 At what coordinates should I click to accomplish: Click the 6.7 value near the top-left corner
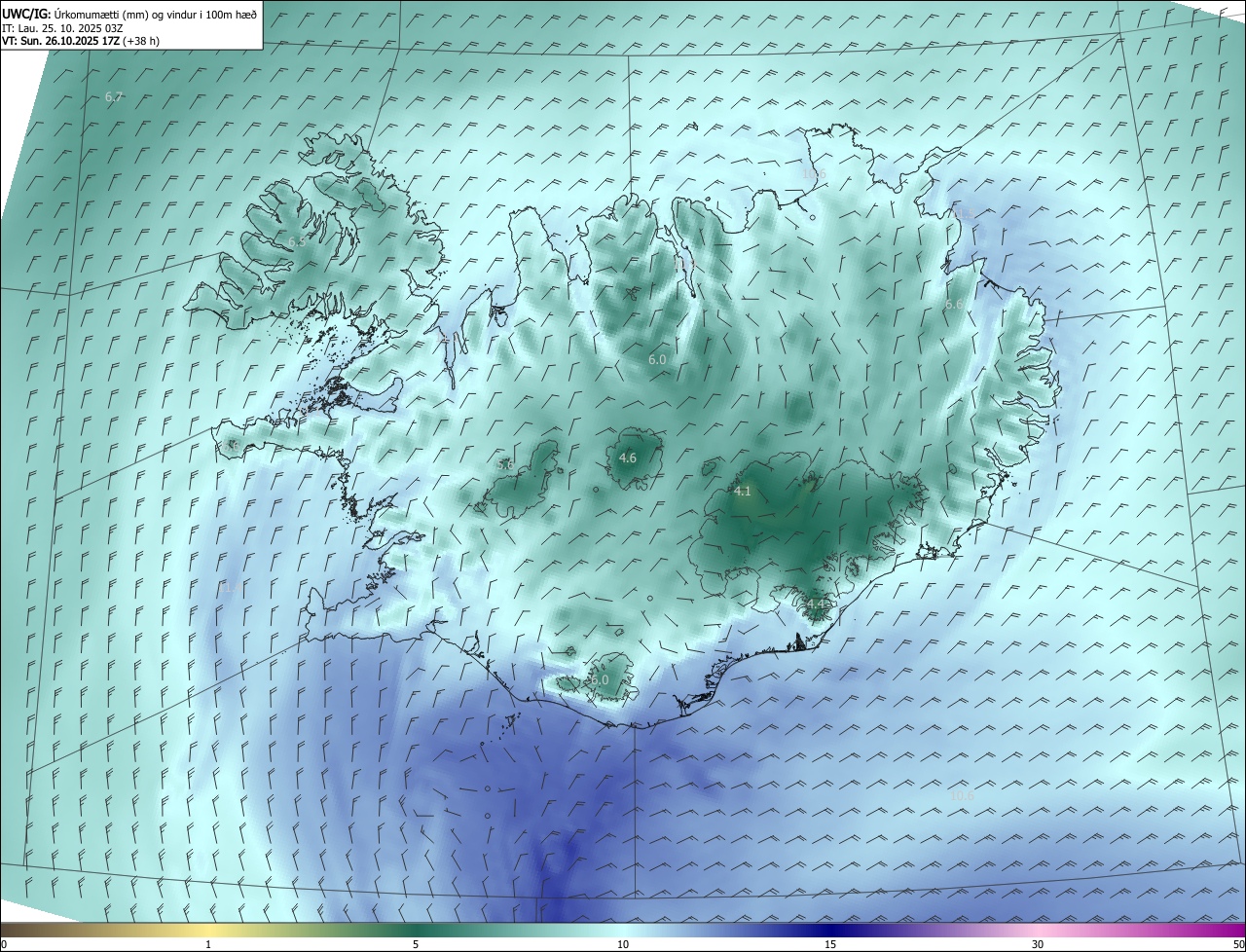coord(114,97)
